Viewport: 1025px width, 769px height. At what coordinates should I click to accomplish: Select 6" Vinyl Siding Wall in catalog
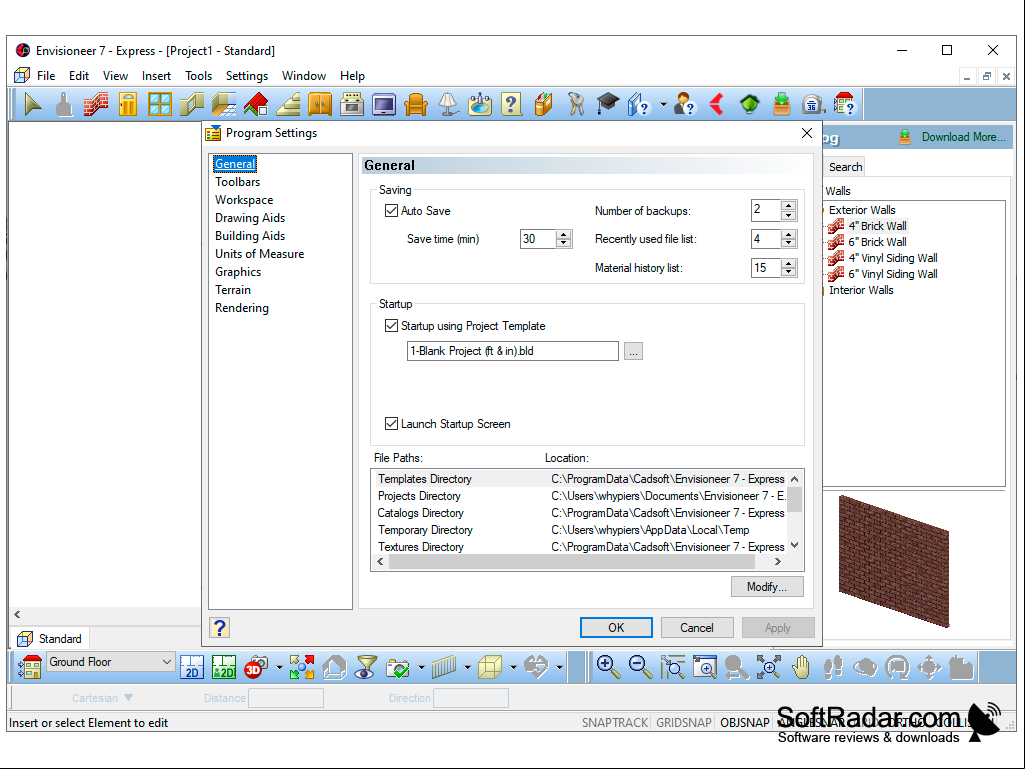[x=892, y=274]
